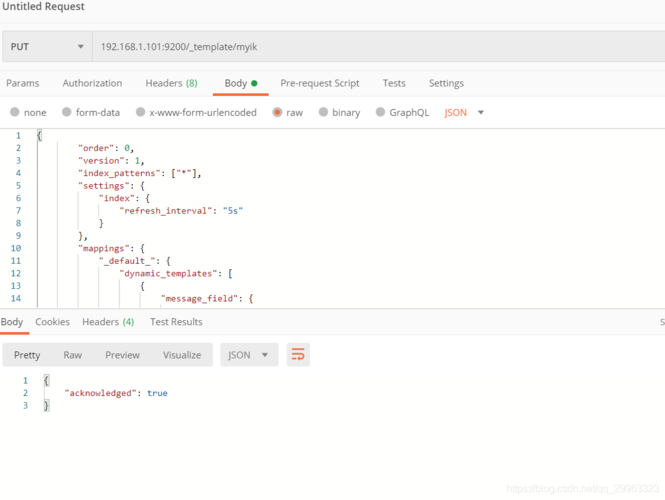Switch response view to Pretty

(27, 355)
